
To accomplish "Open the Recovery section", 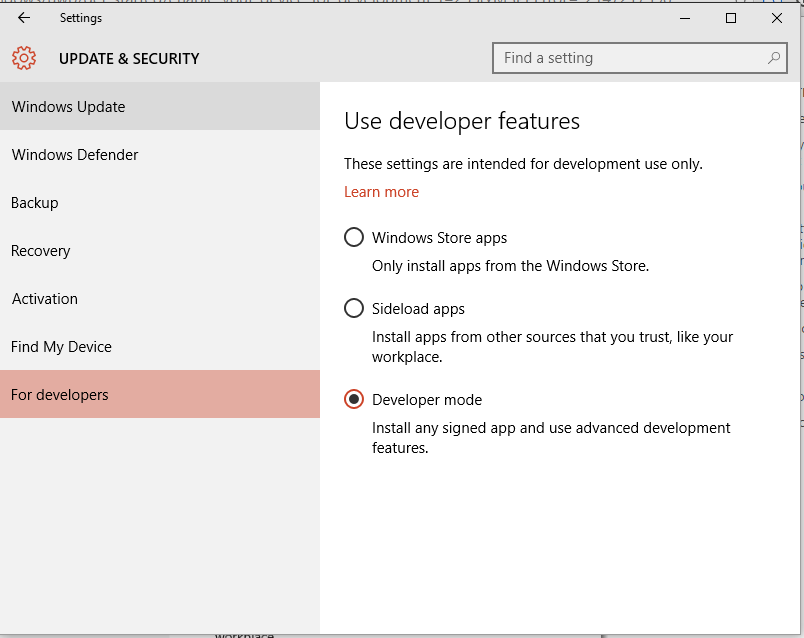I will (160, 251).
